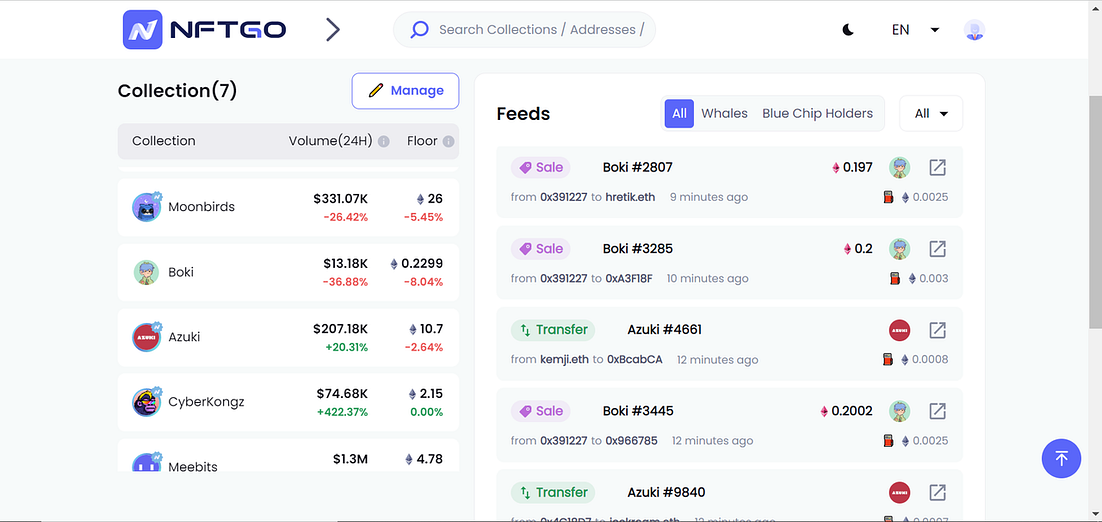Click Azuki logo on Azuki #9840 feed

pos(900,492)
